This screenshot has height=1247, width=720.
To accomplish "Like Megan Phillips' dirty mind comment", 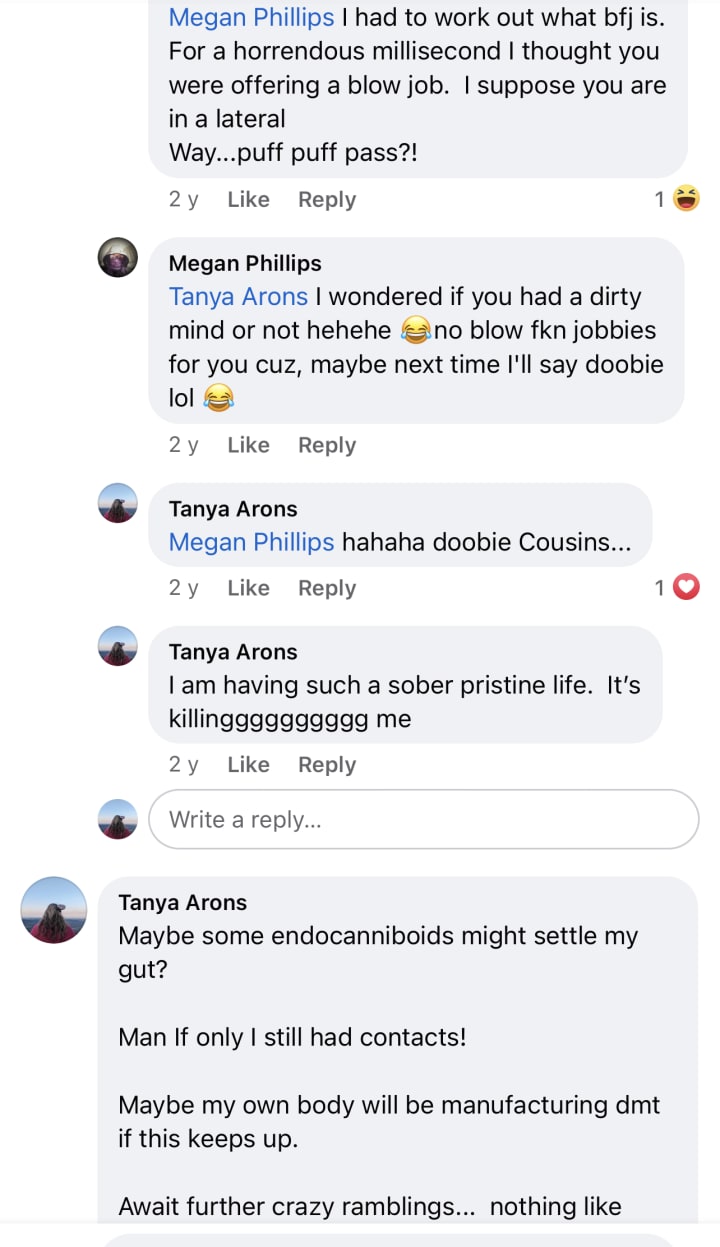I will (x=248, y=445).
